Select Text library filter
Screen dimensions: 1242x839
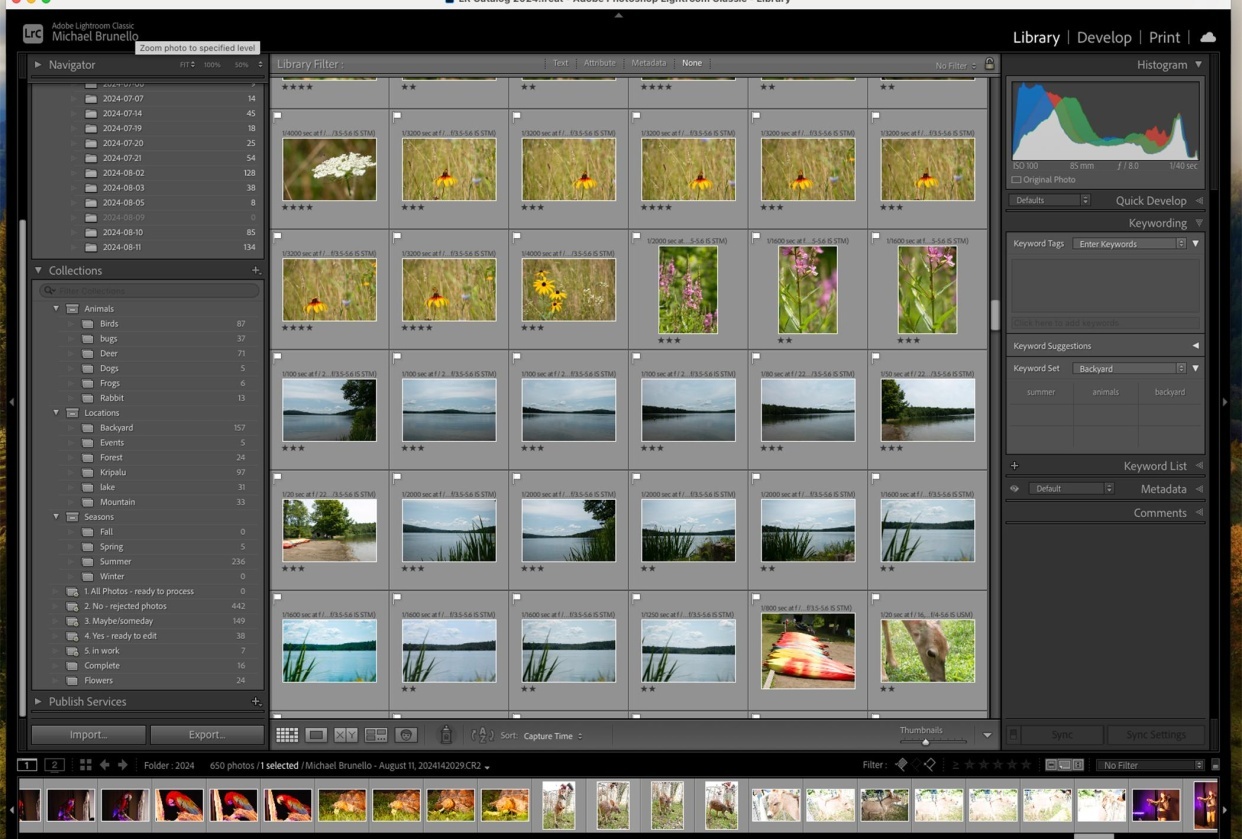click(x=560, y=63)
